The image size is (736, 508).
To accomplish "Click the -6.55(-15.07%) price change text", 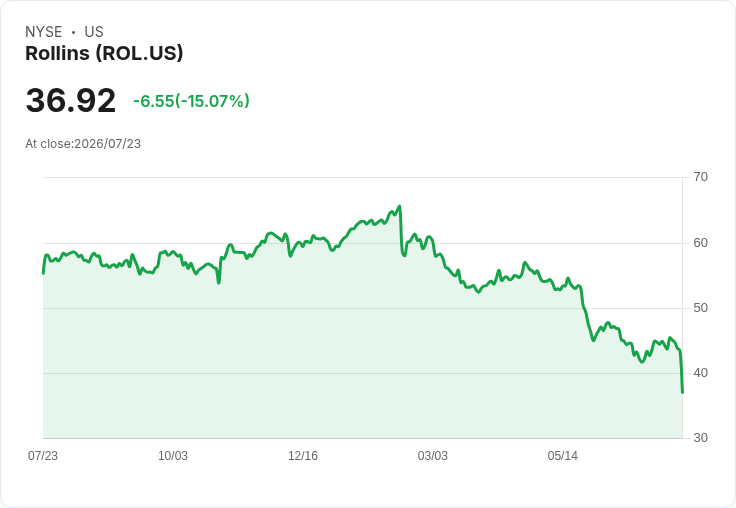I will tap(192, 101).
